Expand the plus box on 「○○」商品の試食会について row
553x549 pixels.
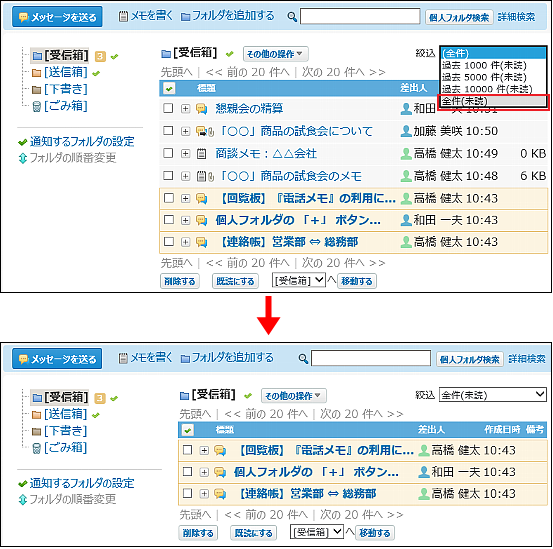185,132
